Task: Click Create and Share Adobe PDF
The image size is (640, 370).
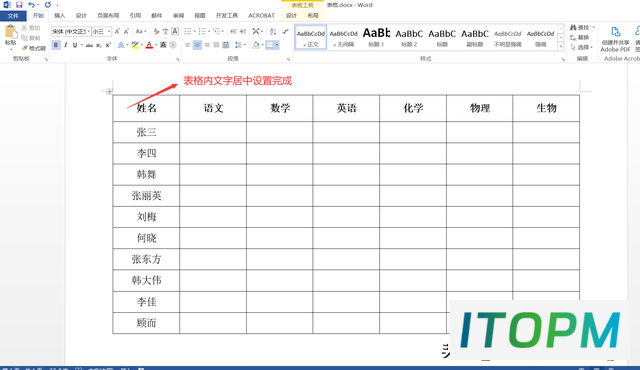Action: coord(615,39)
